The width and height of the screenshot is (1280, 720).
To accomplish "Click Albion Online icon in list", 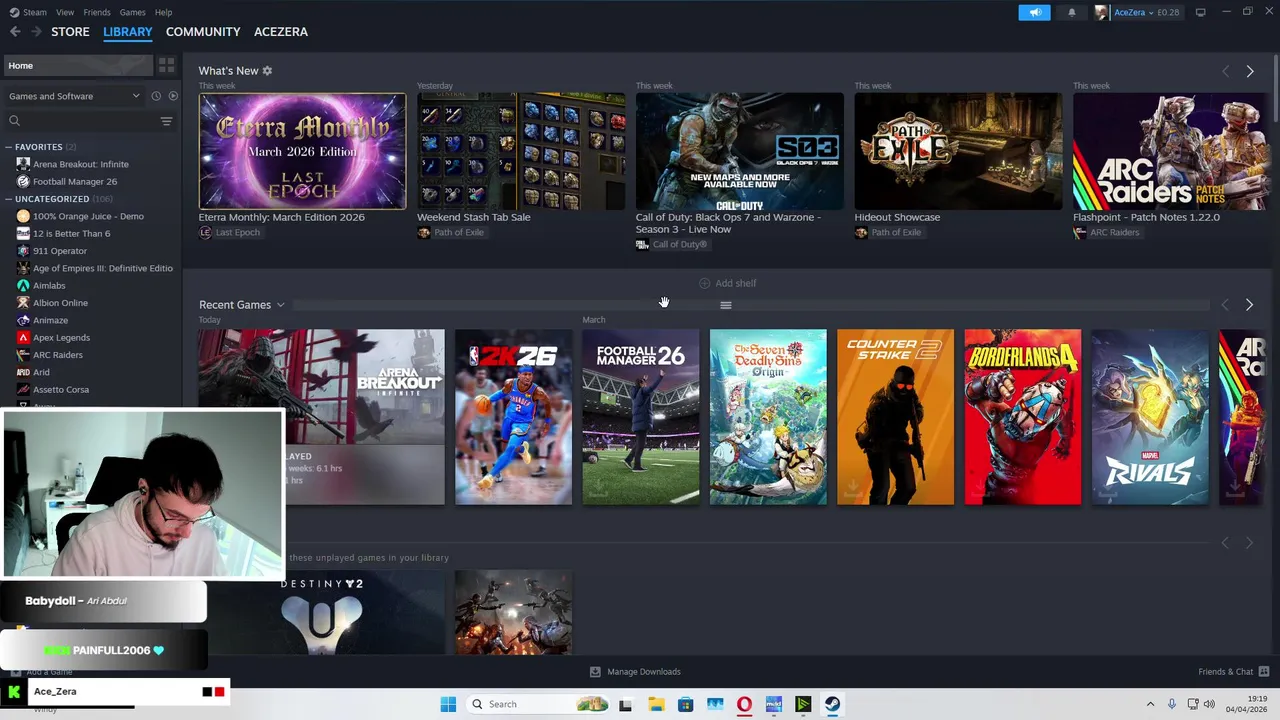I will 23,303.
